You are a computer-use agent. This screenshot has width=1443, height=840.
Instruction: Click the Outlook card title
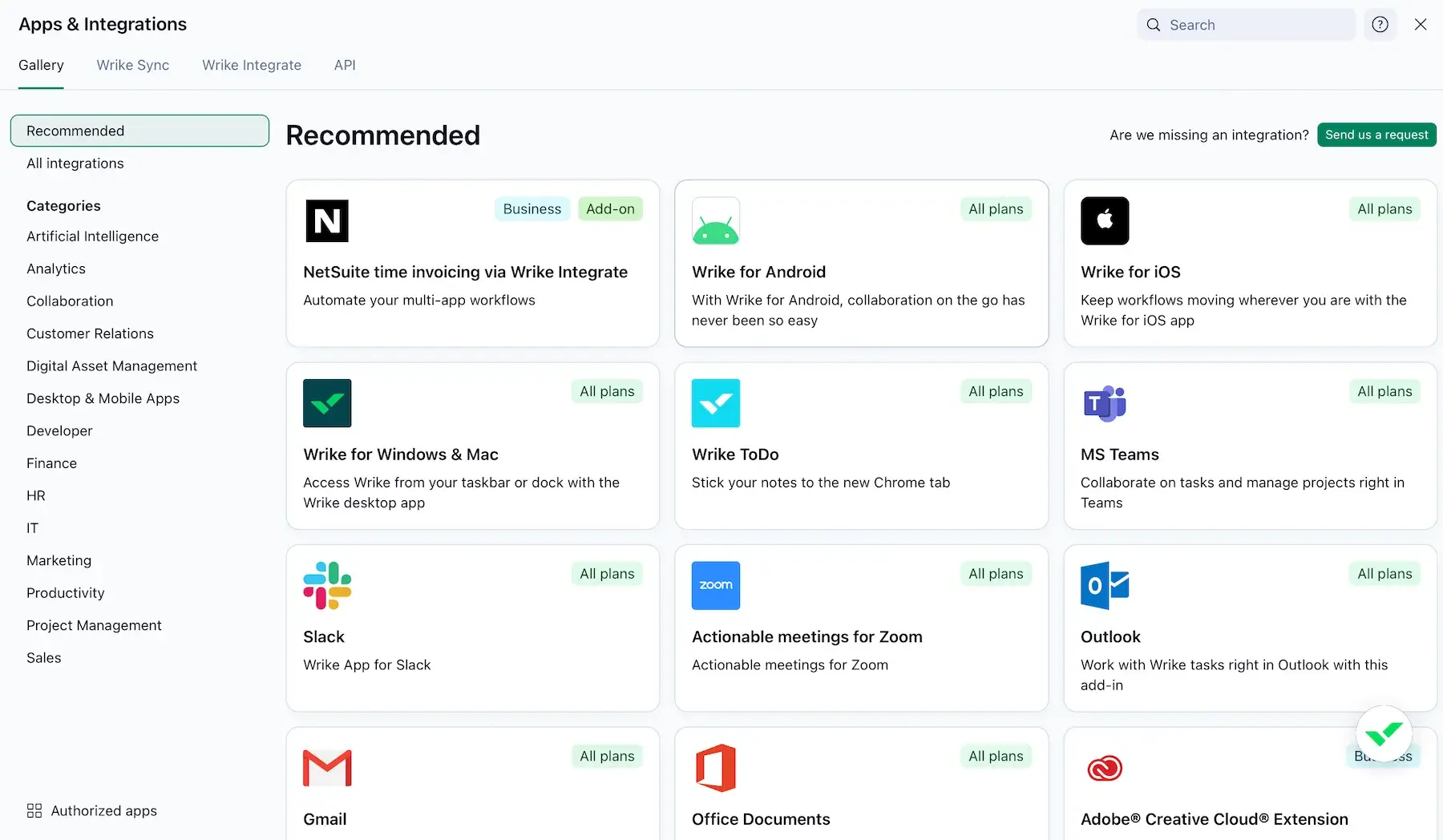pos(1110,637)
